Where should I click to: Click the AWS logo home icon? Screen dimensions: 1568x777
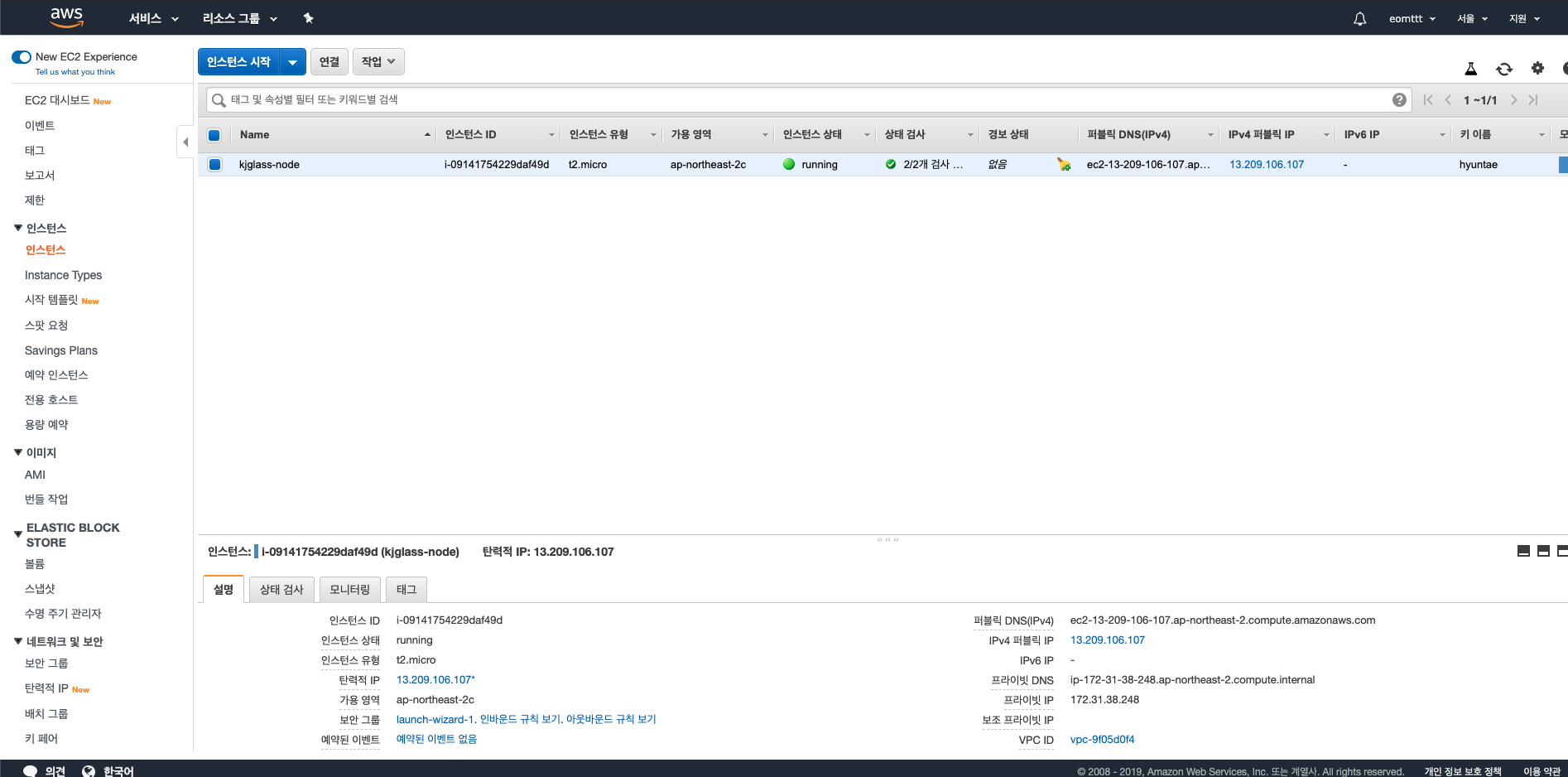coord(66,17)
